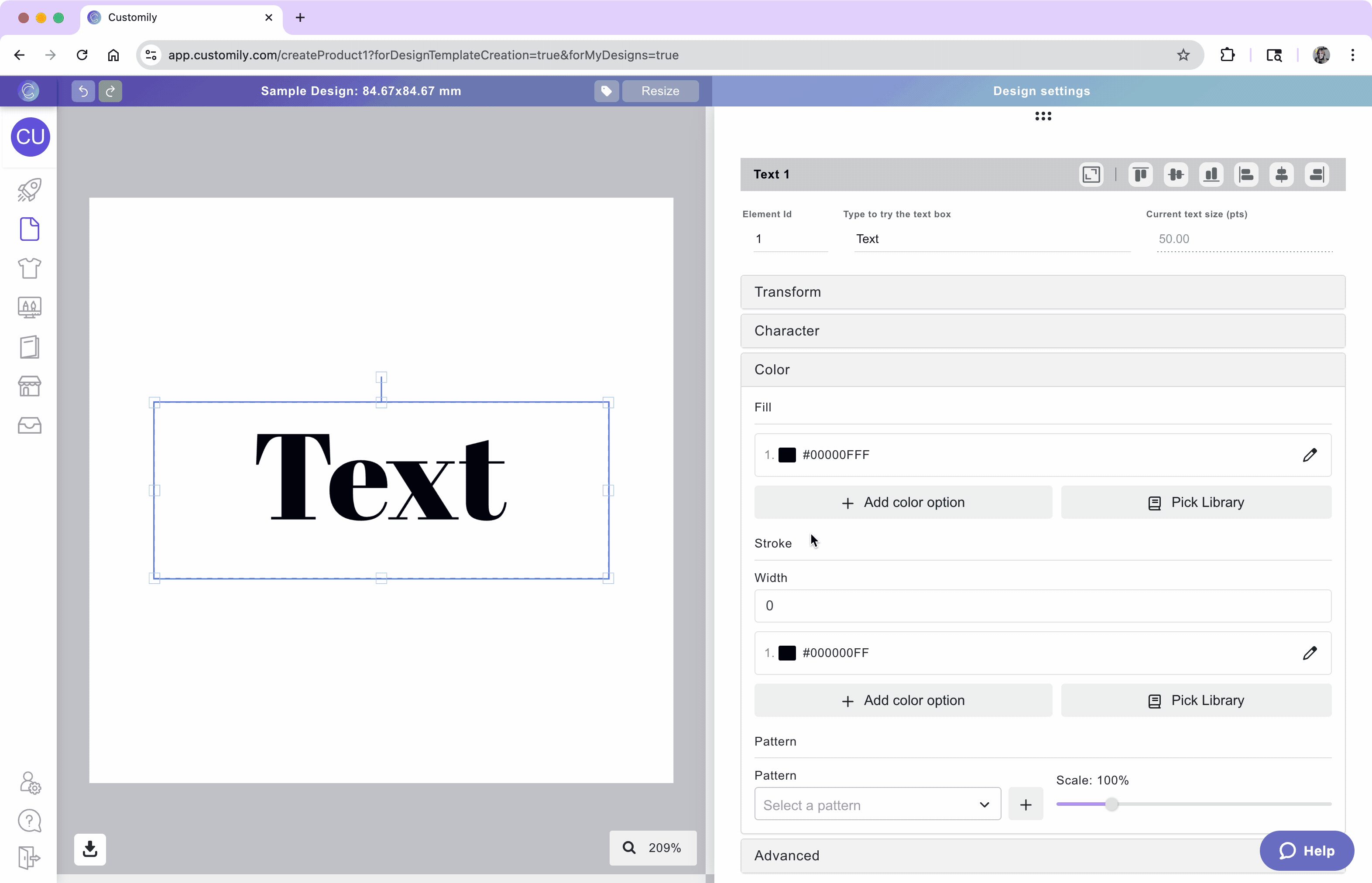Screen dimensions: 1372x883
Task: Expand the Advanced section
Action: pos(998,855)
